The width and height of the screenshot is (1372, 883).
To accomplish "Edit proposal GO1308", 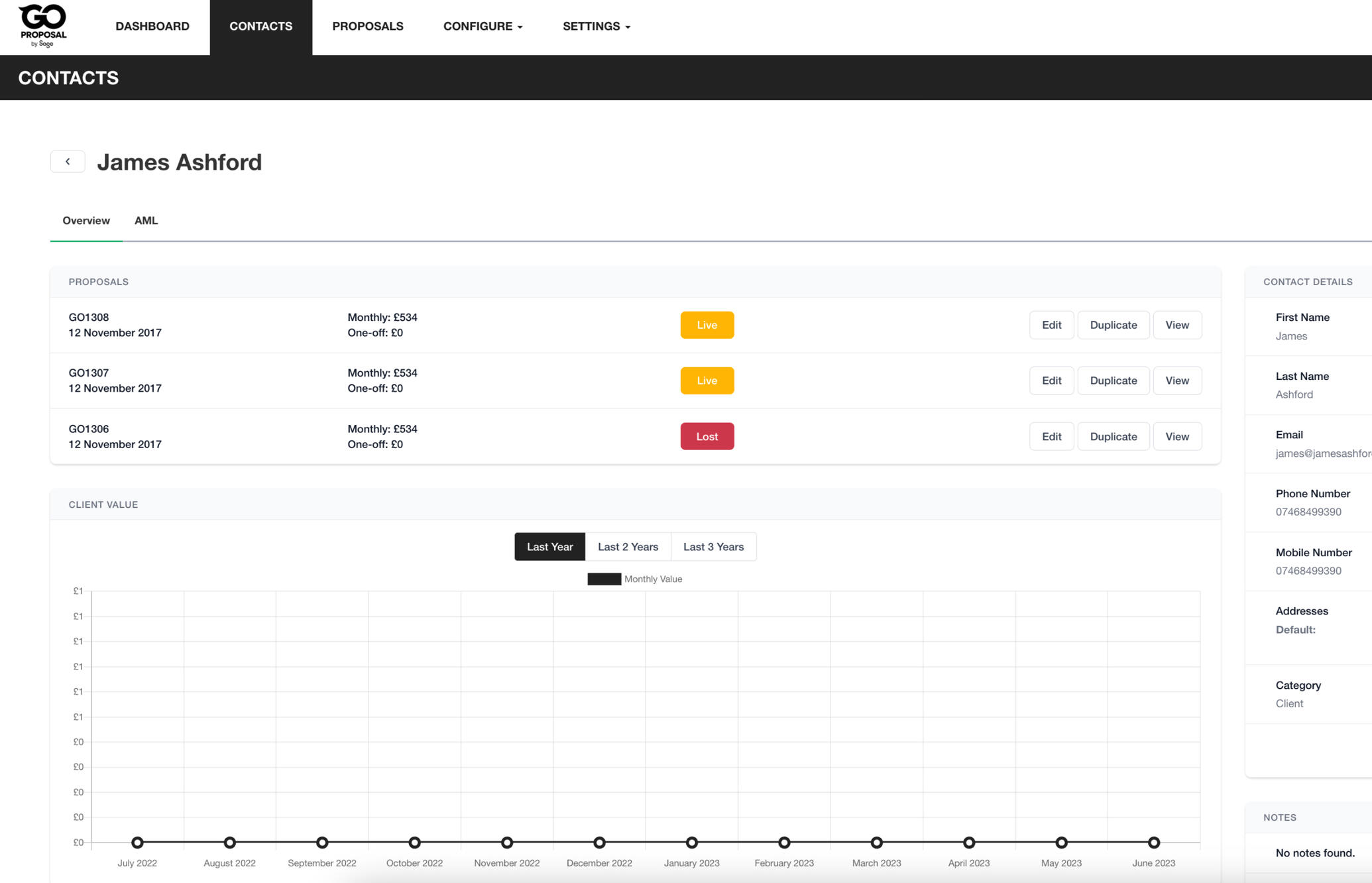I will pyautogui.click(x=1051, y=325).
